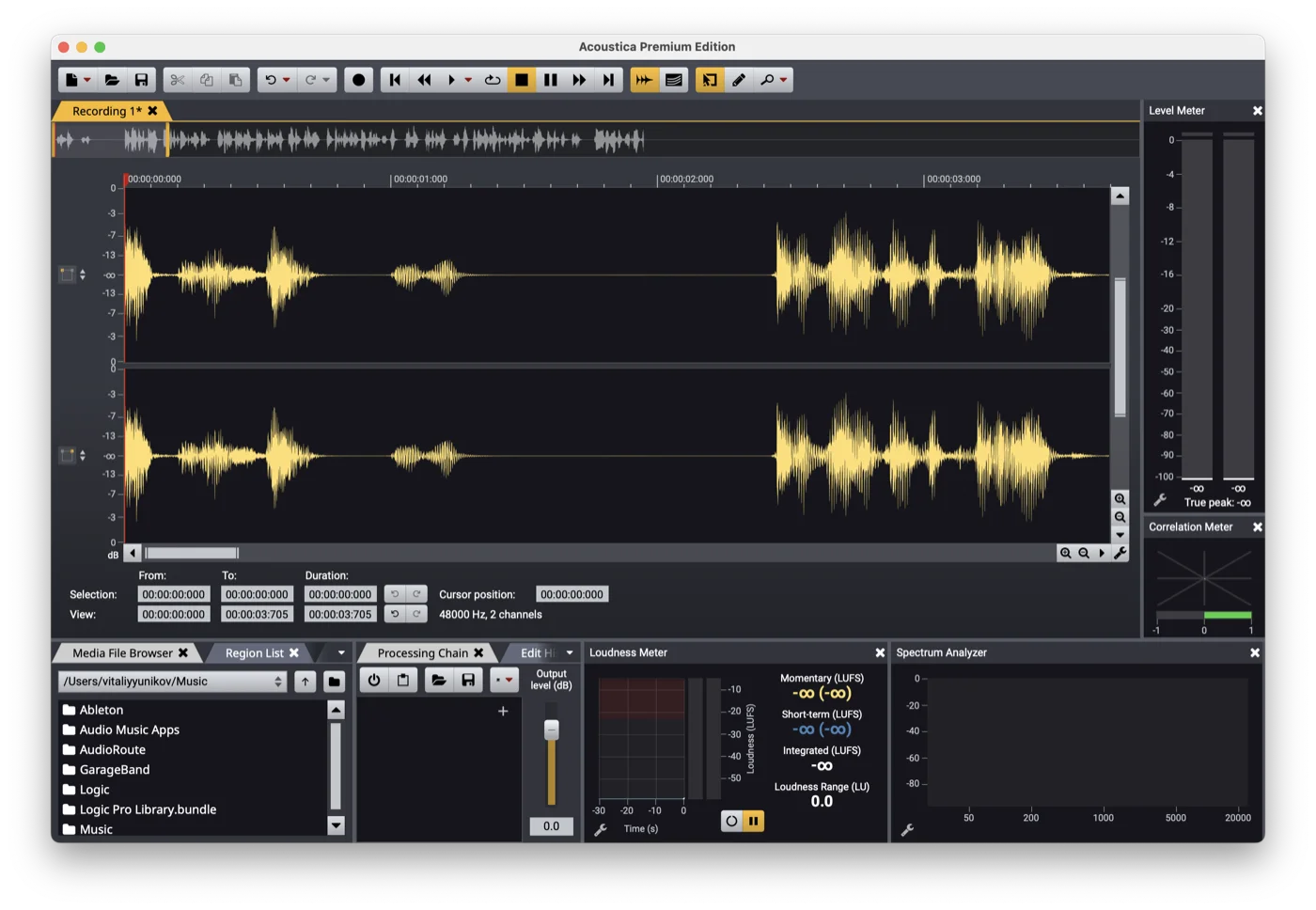Cut selection with the scissors icon

click(178, 80)
